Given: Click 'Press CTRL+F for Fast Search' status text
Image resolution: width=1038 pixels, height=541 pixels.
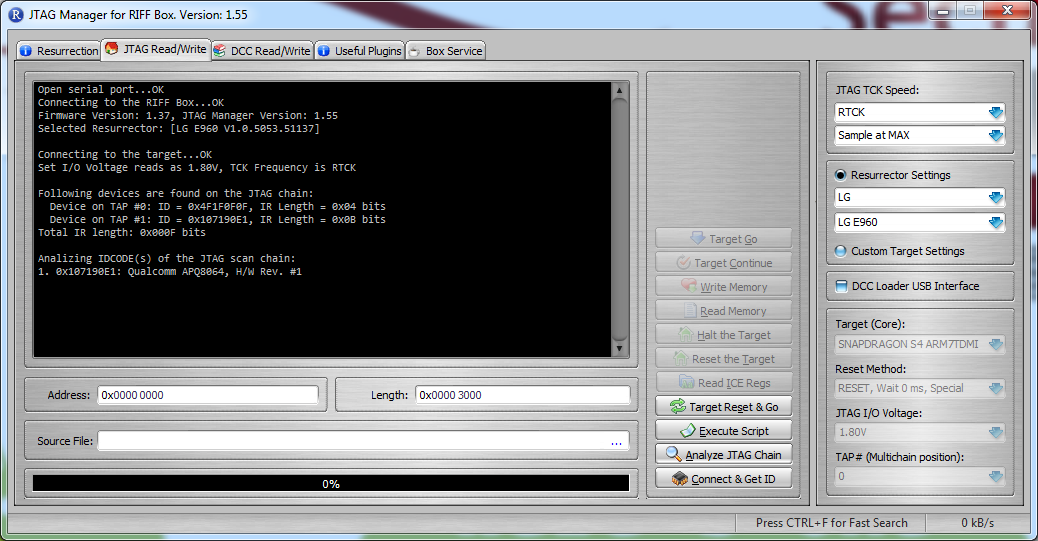Looking at the screenshot, I should click(x=831, y=522).
